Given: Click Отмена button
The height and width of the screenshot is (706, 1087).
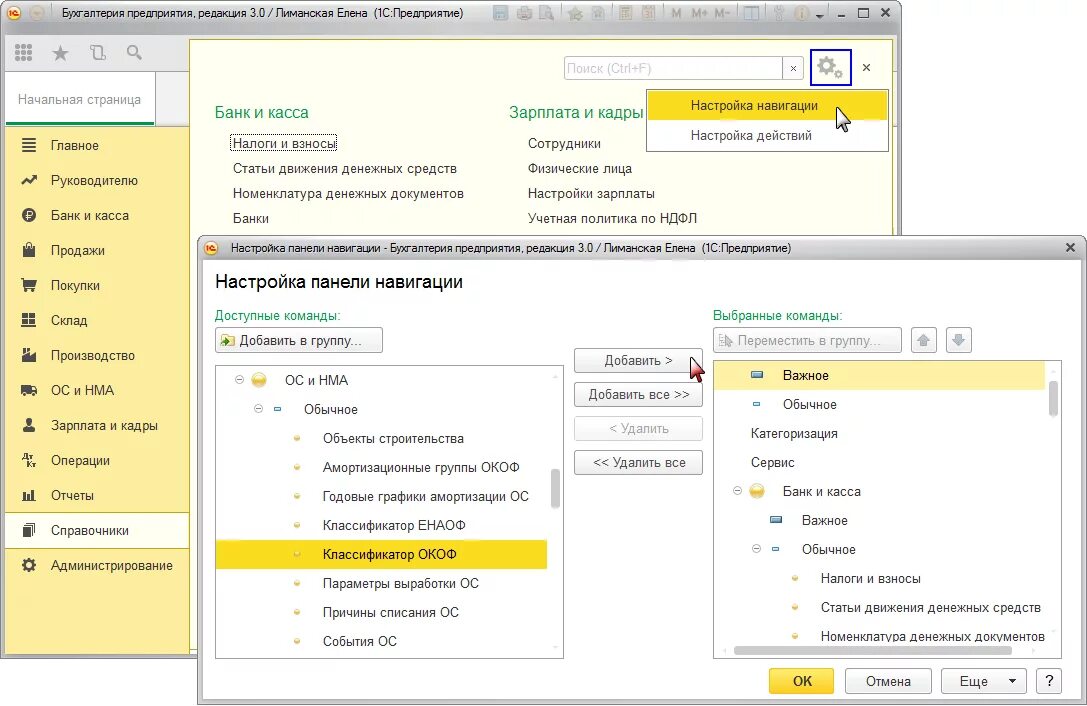Looking at the screenshot, I should [888, 681].
